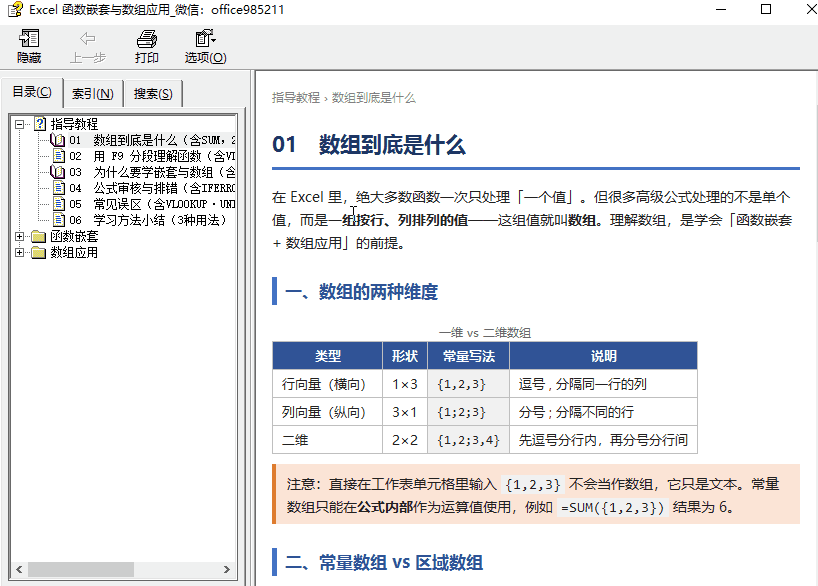Click the 1×3 shape cell

[x=405, y=384]
